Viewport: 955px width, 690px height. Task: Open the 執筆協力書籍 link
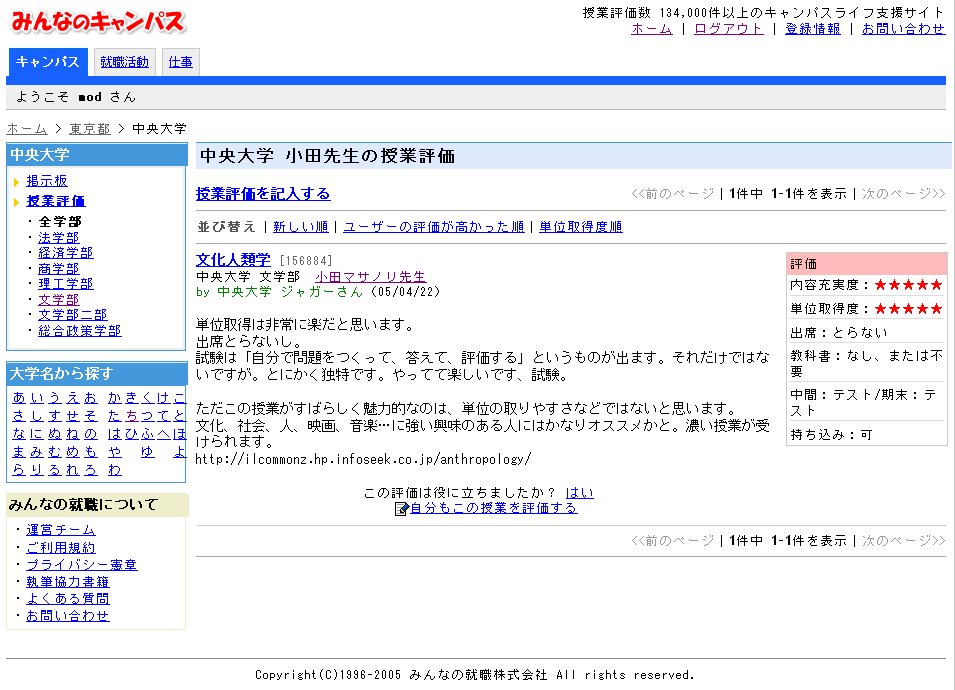click(x=68, y=582)
